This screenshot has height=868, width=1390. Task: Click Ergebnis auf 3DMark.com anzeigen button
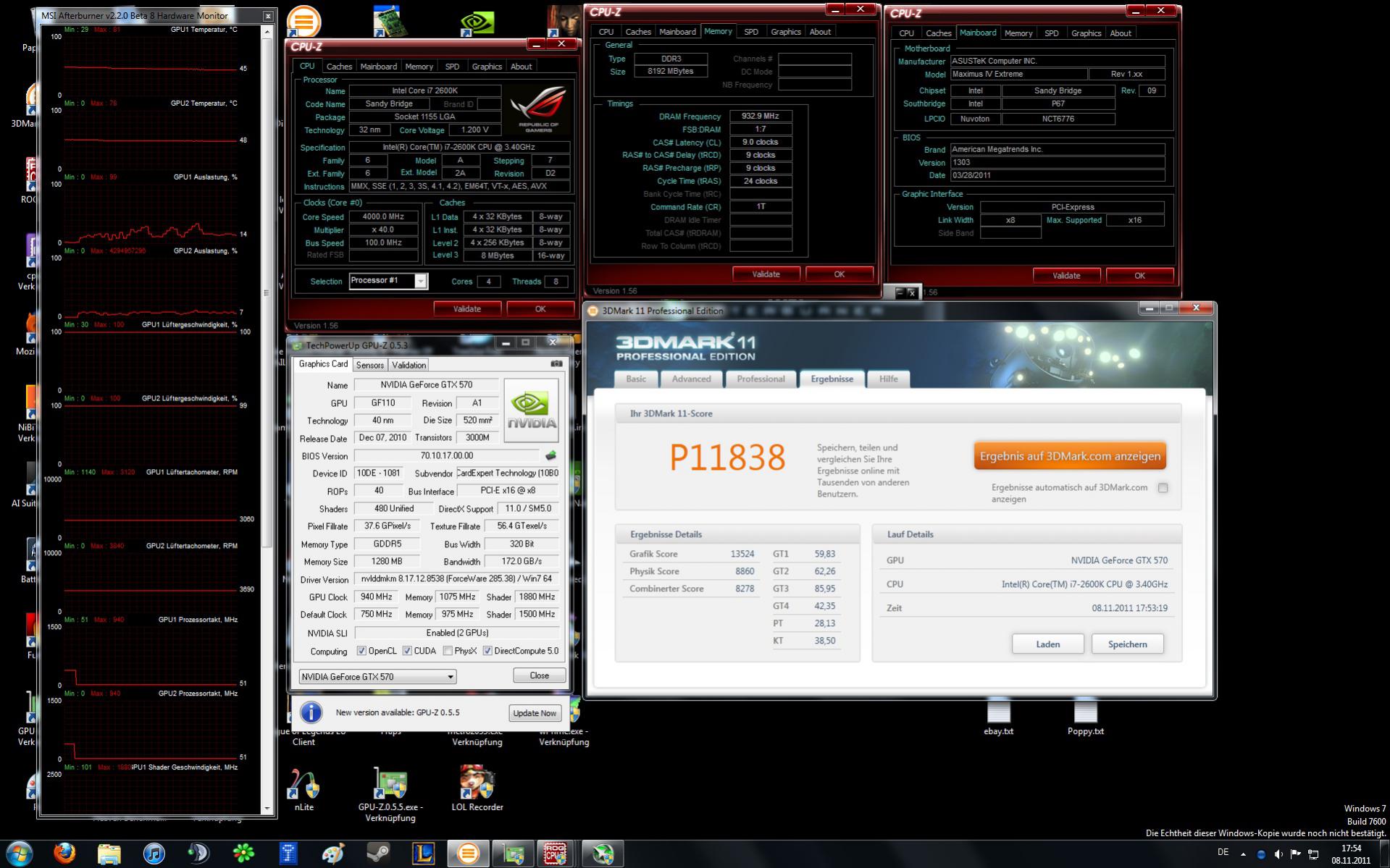point(1070,456)
